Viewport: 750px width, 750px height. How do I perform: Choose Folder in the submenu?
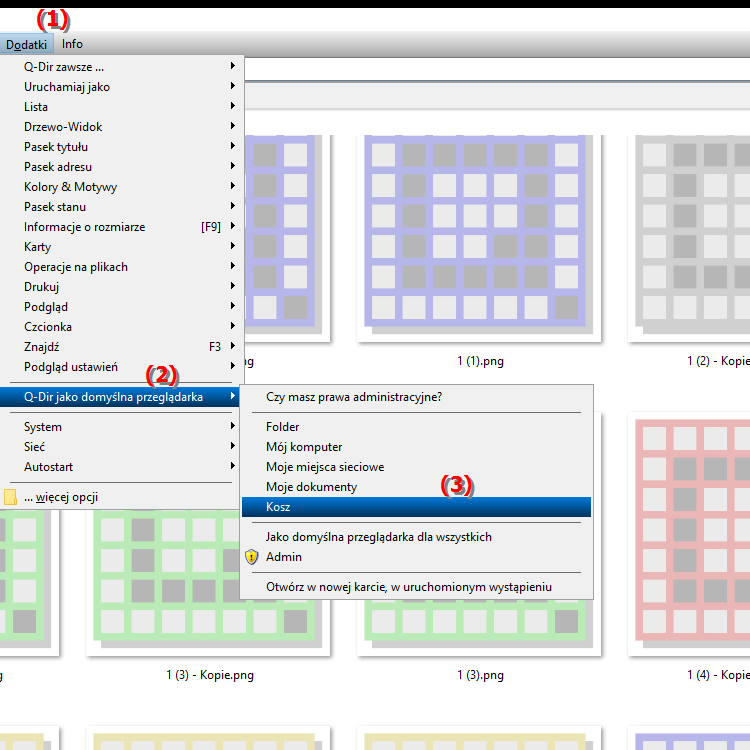(416, 427)
